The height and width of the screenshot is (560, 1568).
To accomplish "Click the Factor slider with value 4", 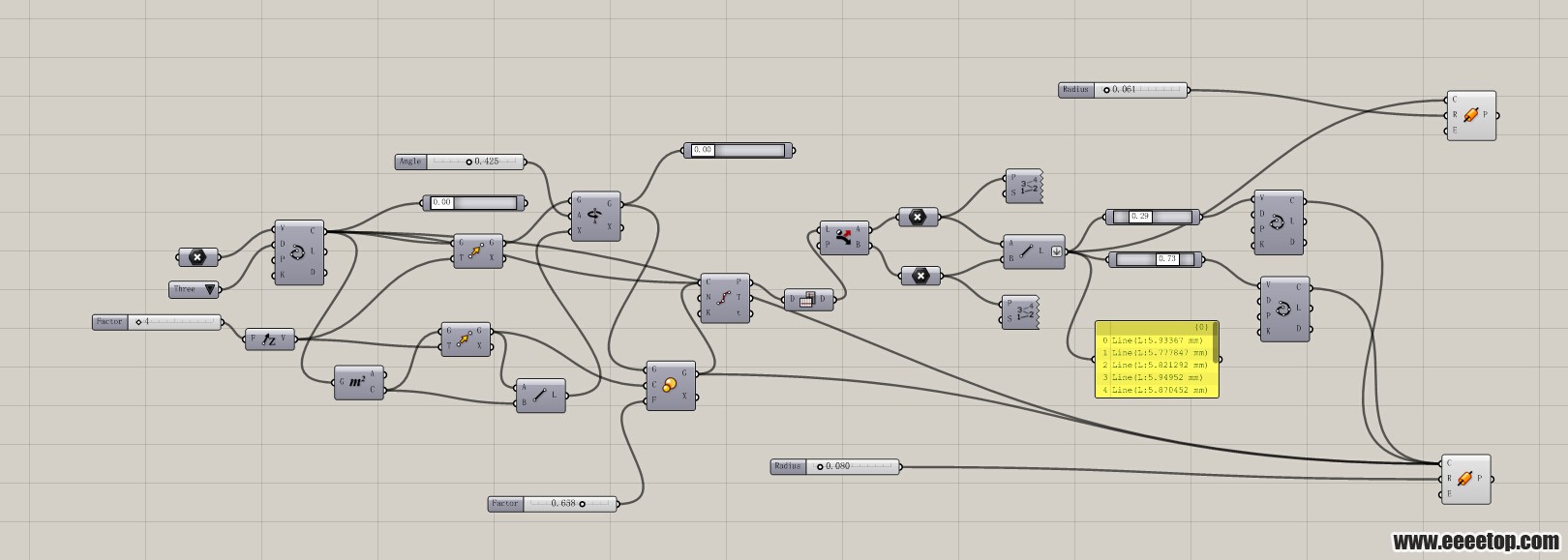I will click(x=158, y=321).
